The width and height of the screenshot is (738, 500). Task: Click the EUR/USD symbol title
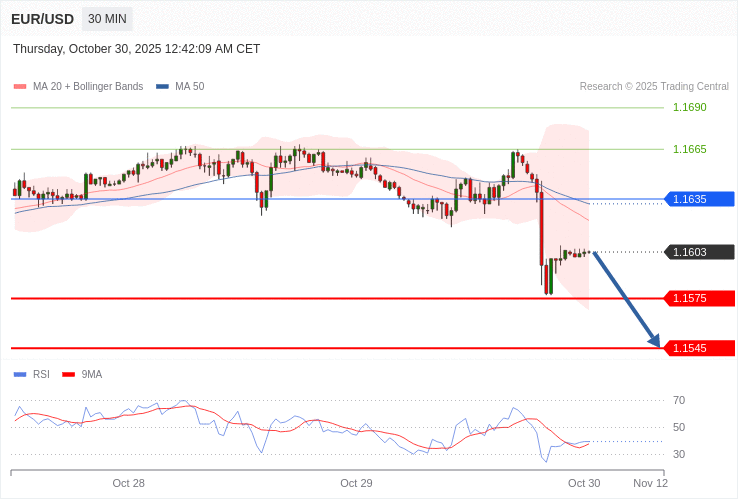click(42, 19)
